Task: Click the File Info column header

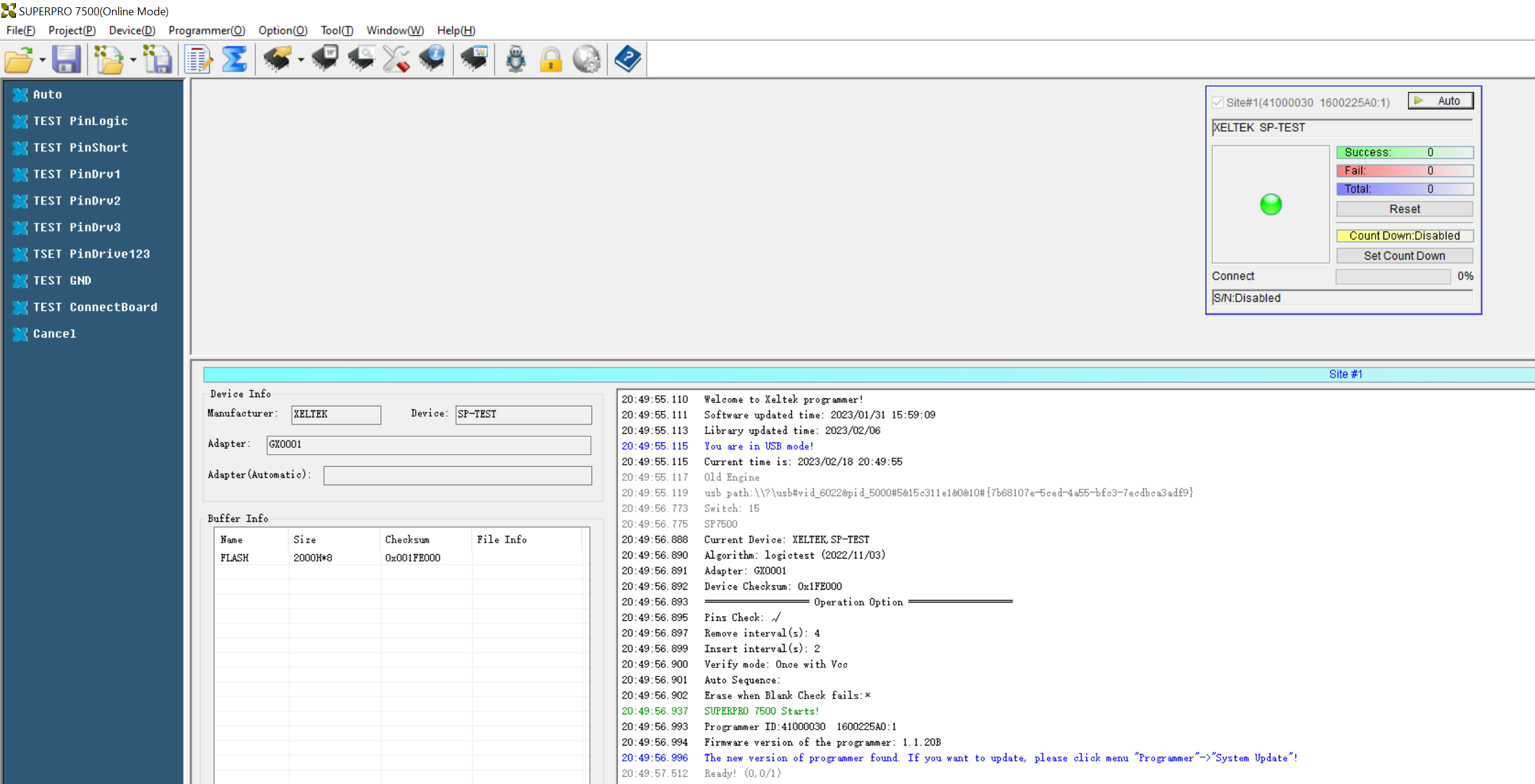Action: click(x=527, y=540)
